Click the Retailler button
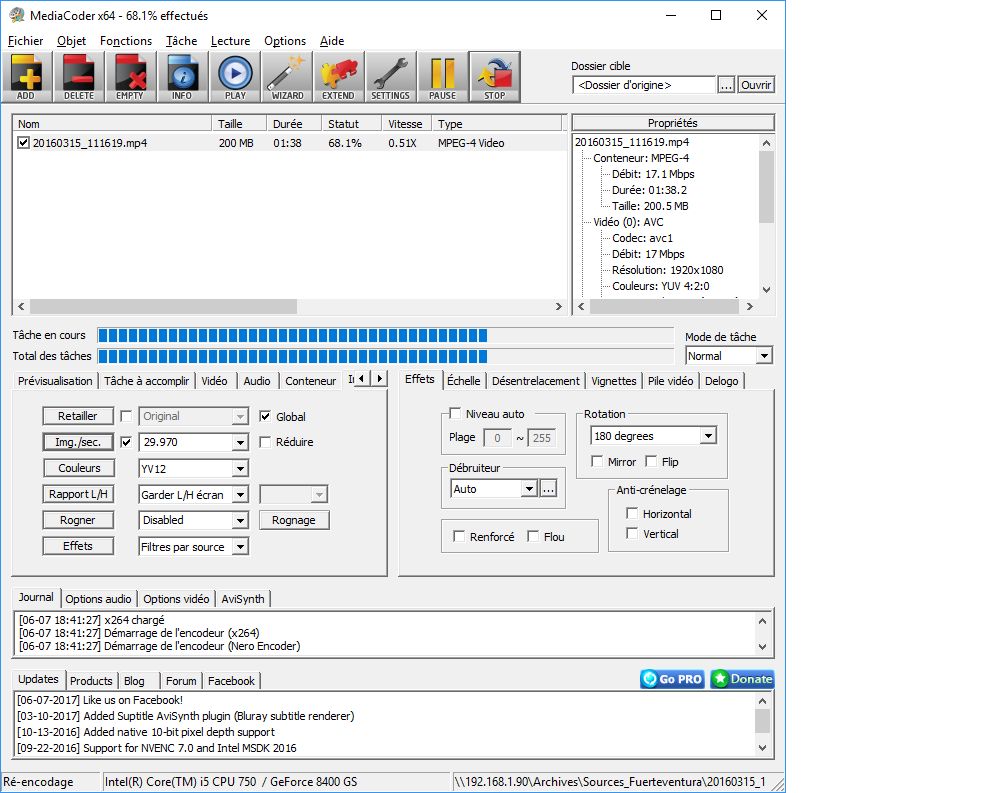 (78, 416)
